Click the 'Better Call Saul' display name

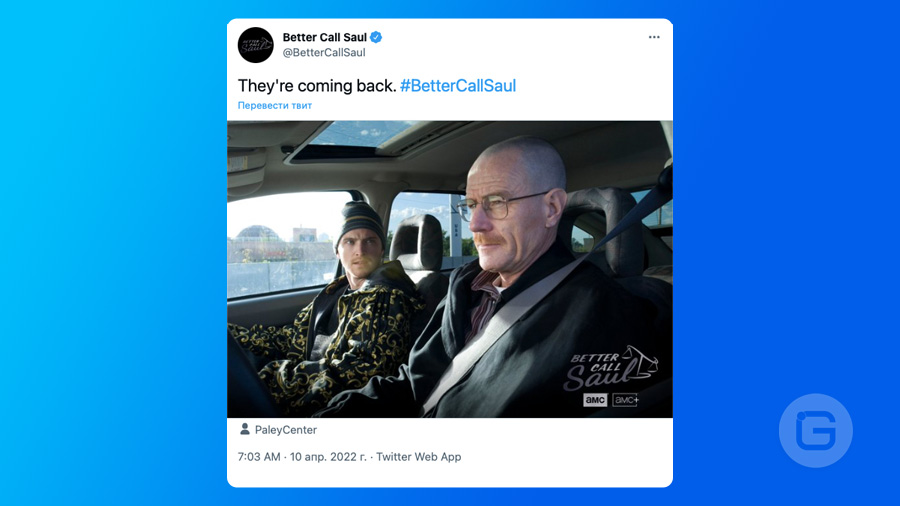click(324, 37)
